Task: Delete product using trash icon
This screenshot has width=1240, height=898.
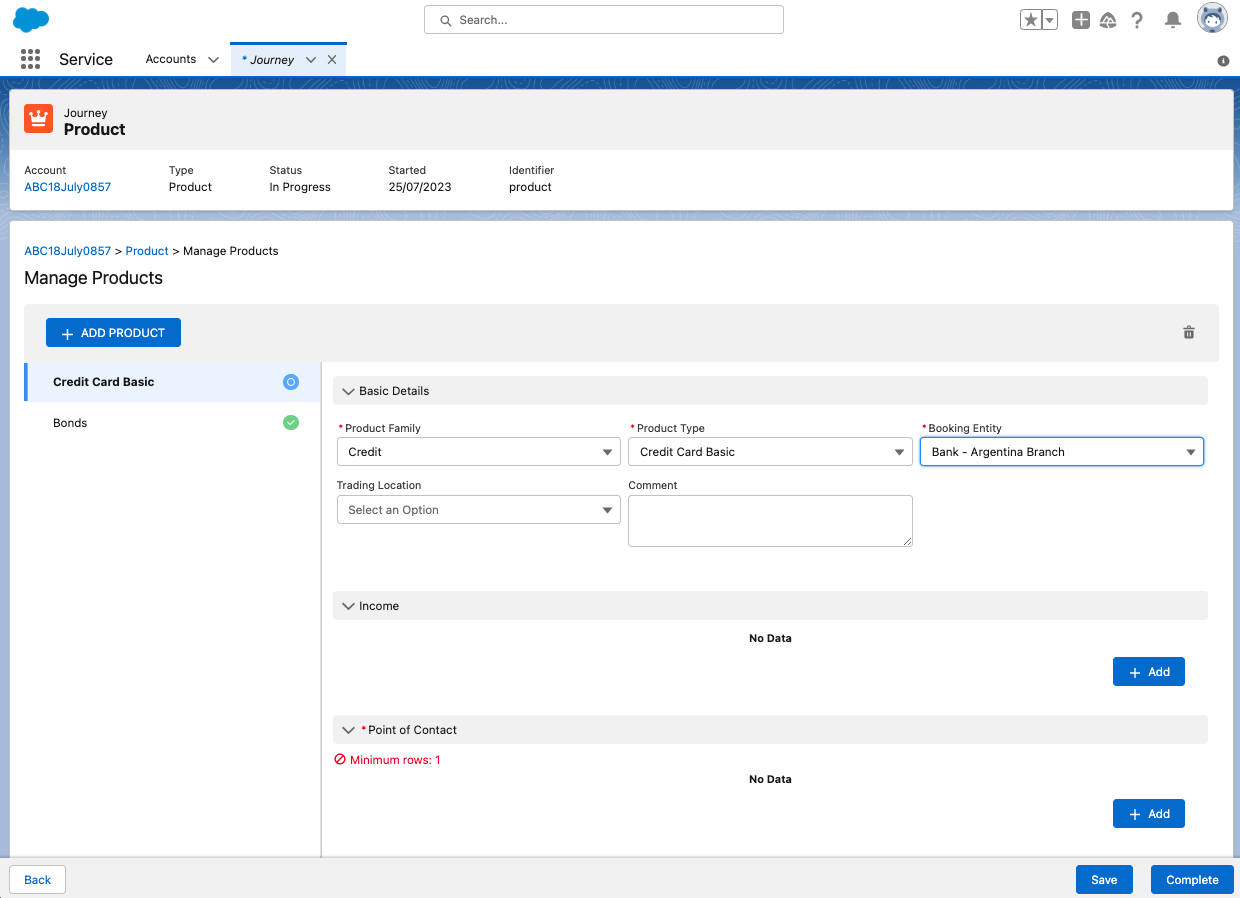Action: pos(1189,333)
